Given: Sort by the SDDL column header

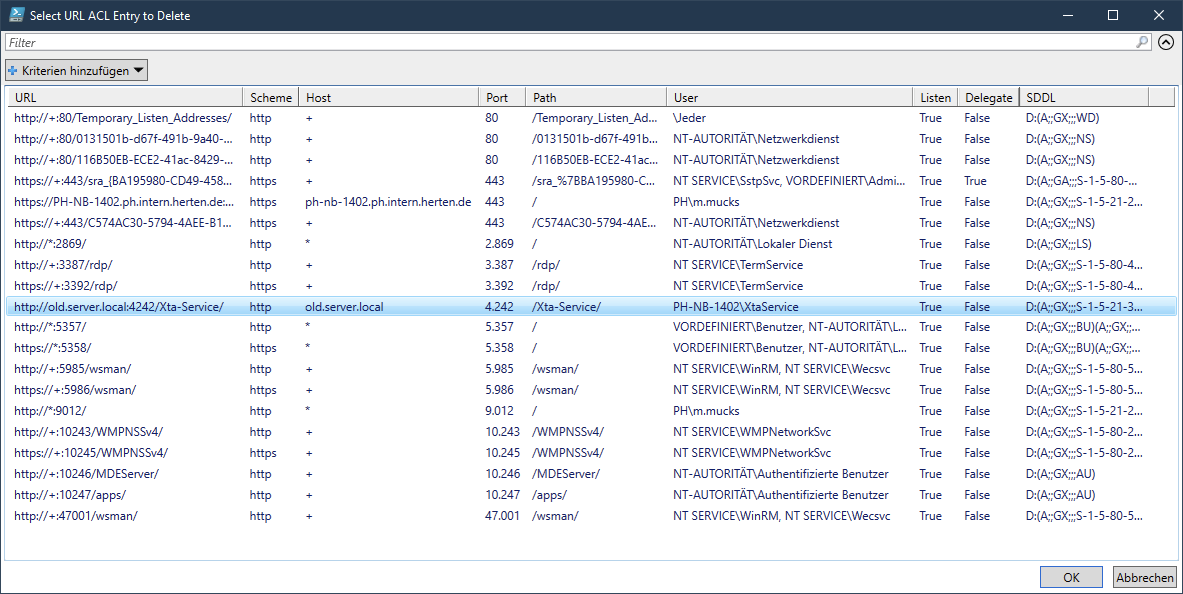Looking at the screenshot, I should click(x=1084, y=97).
